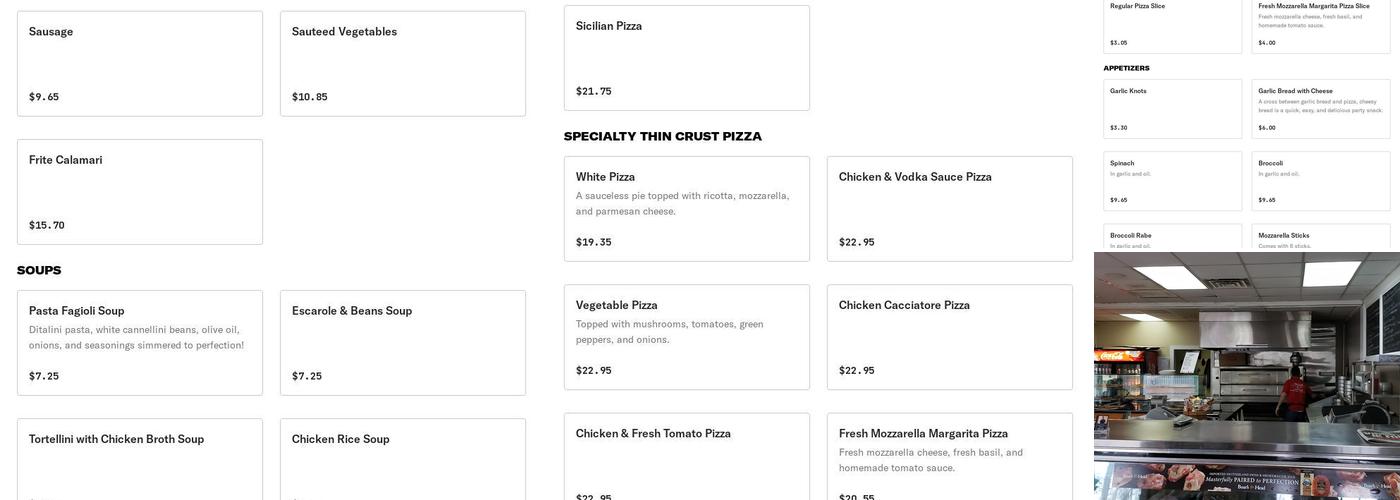
Task: Click the restaurant kitchen photo
Action: point(1246,375)
